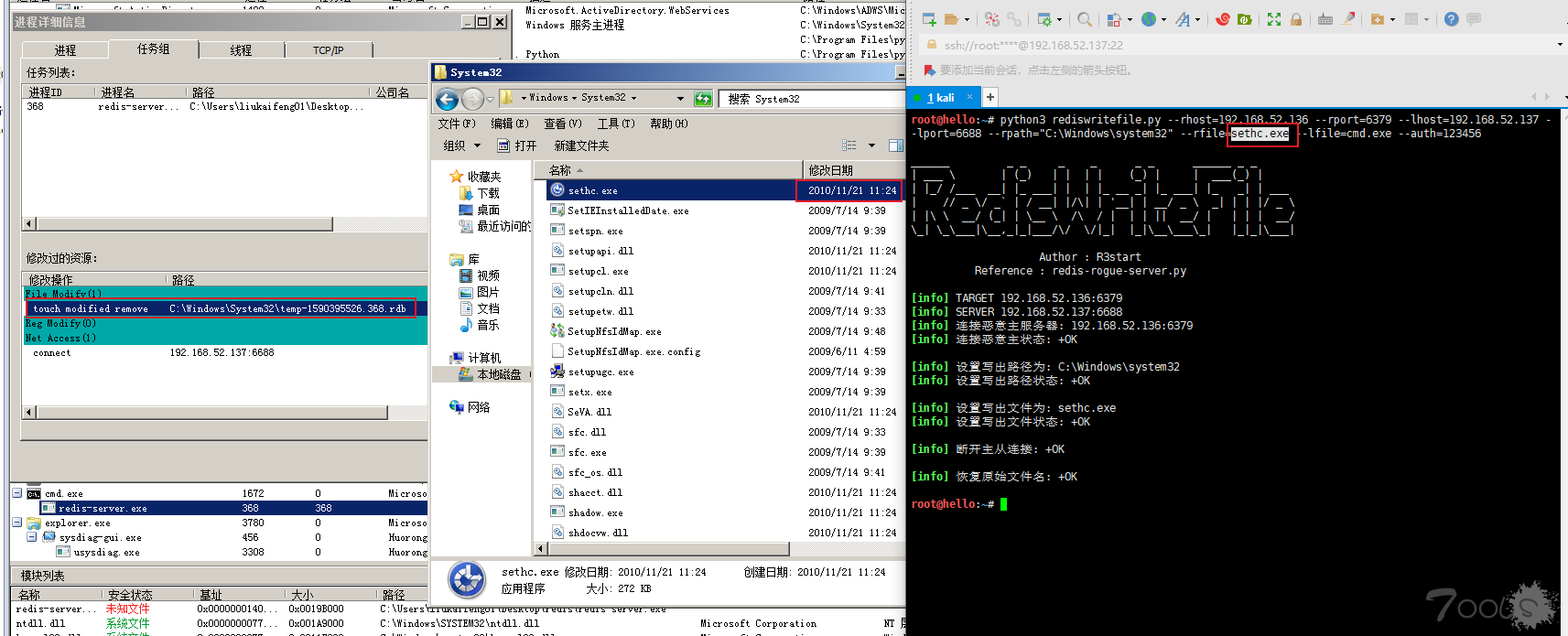Open the 工具(T) menu in Explorer

tap(616, 124)
